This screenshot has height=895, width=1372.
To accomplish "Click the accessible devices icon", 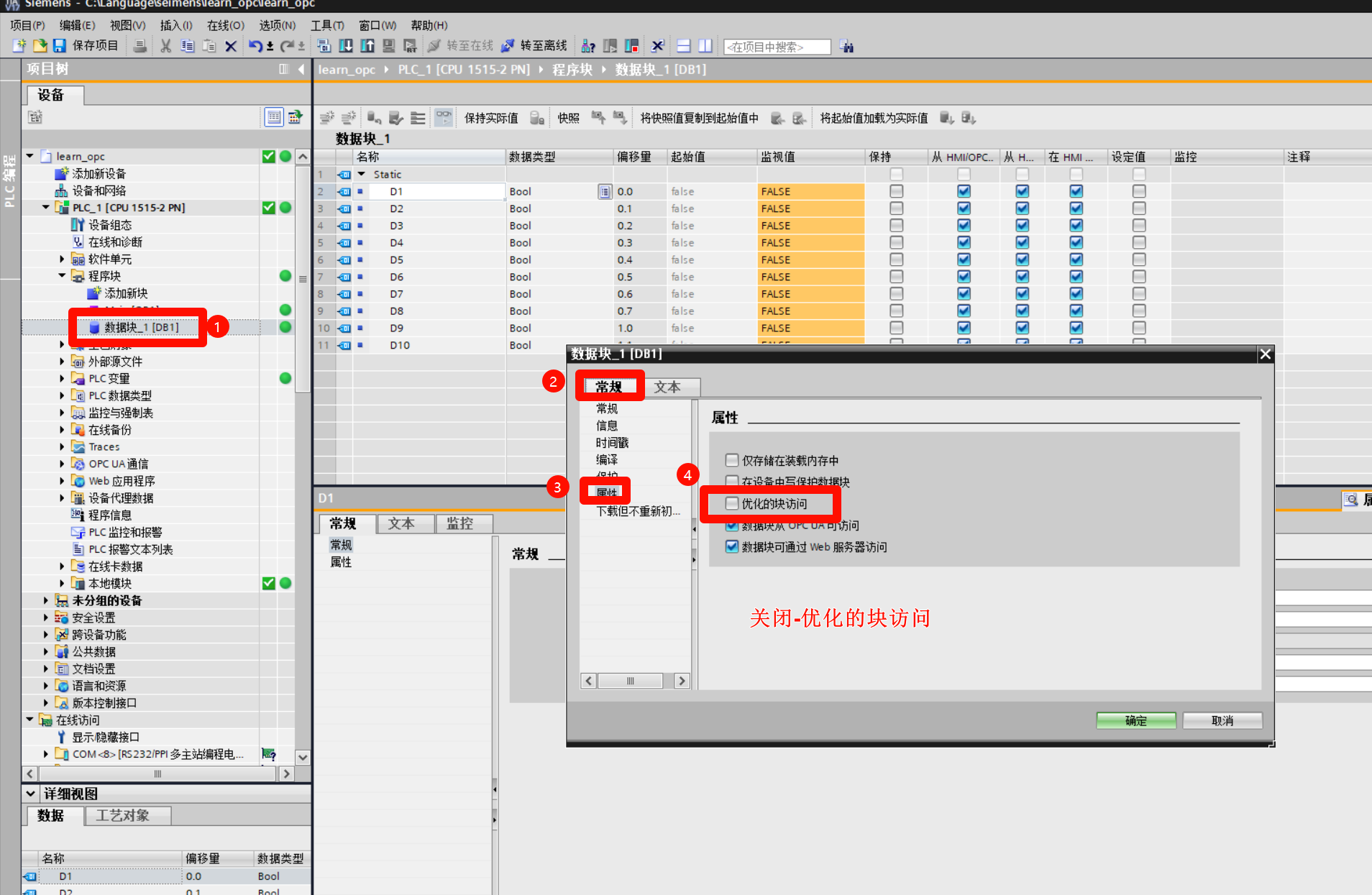I will click(x=588, y=46).
